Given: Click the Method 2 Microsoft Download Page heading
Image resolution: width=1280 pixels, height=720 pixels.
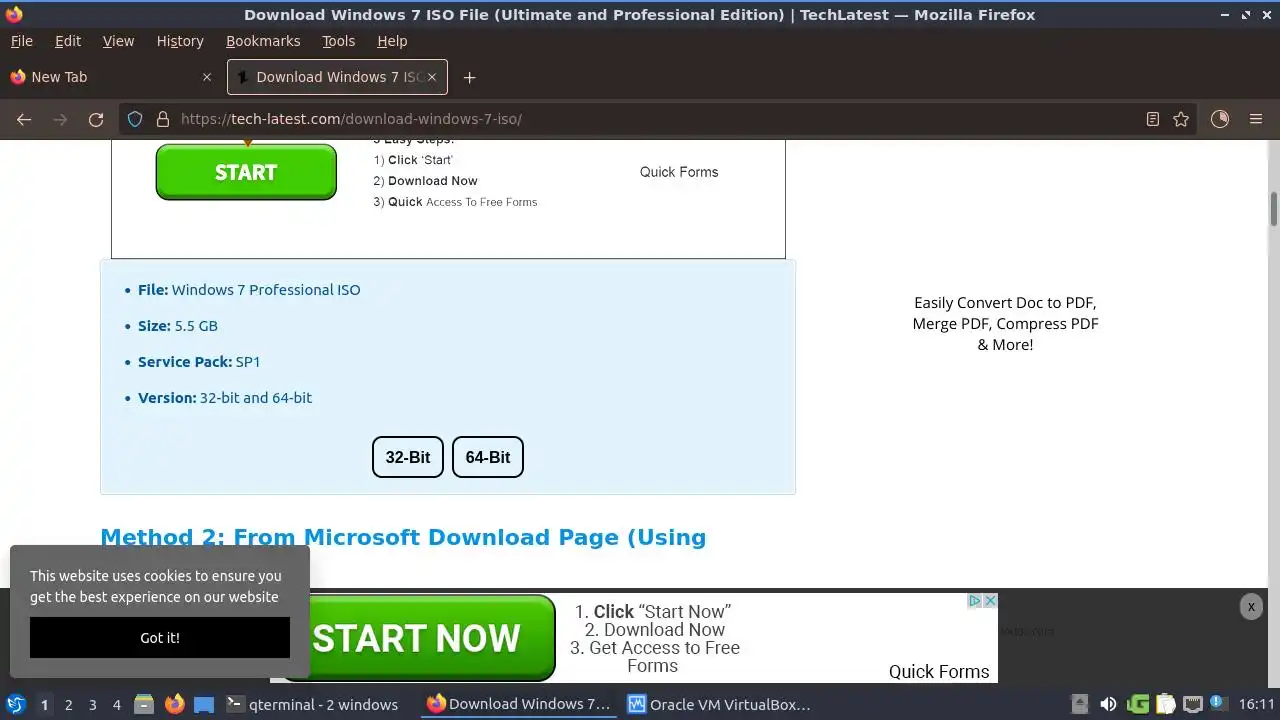Looking at the screenshot, I should click(403, 537).
